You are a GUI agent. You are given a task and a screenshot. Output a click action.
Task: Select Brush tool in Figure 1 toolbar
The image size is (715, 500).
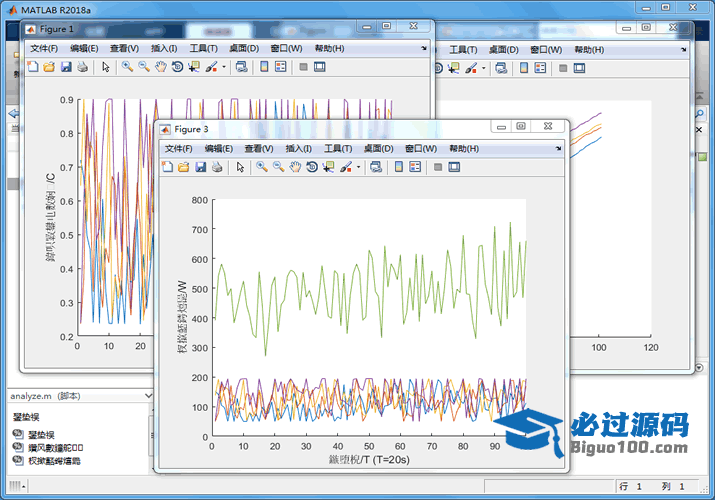click(212, 67)
